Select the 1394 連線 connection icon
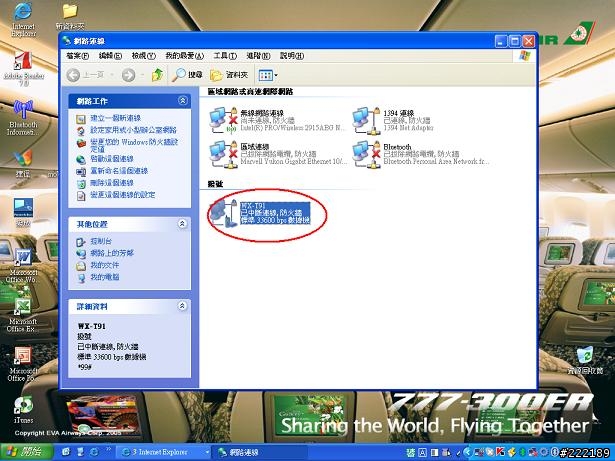This screenshot has width=615, height=461. [366, 121]
